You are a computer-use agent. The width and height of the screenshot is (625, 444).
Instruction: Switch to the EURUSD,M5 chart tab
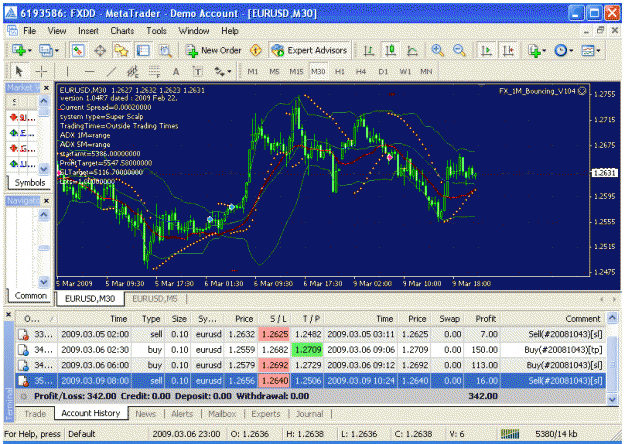click(x=155, y=299)
